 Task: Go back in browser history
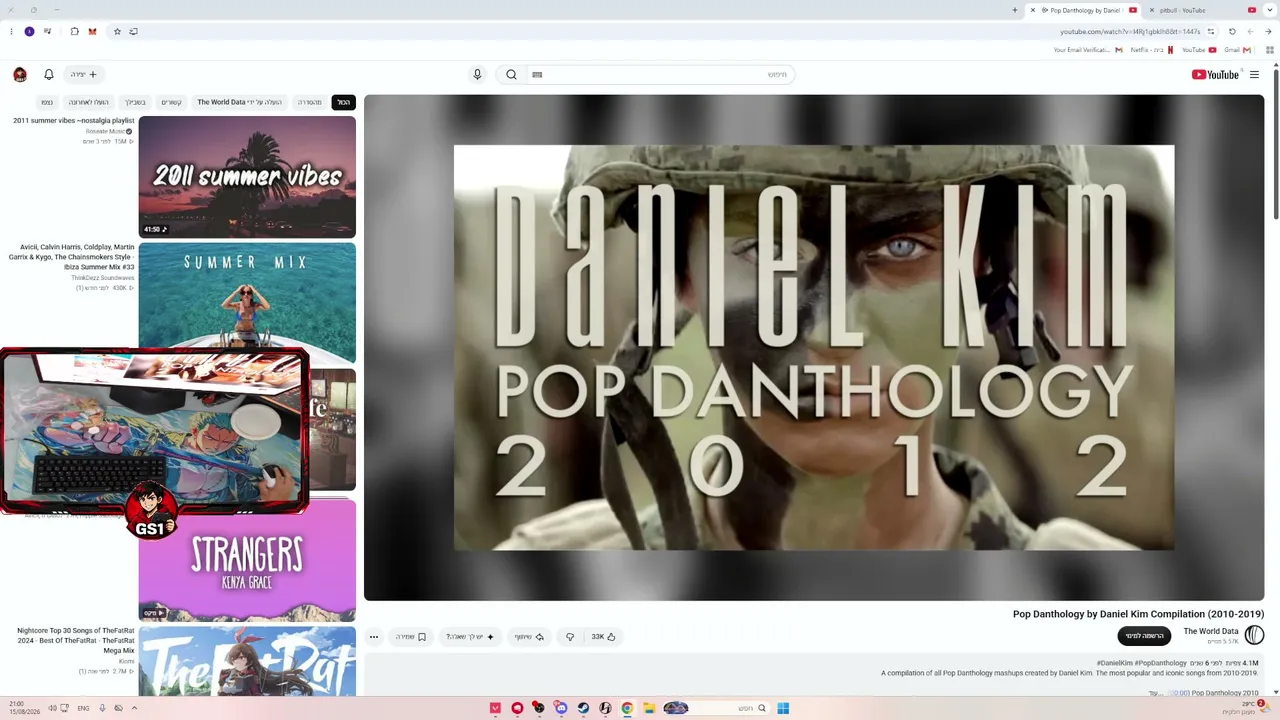point(1268,31)
